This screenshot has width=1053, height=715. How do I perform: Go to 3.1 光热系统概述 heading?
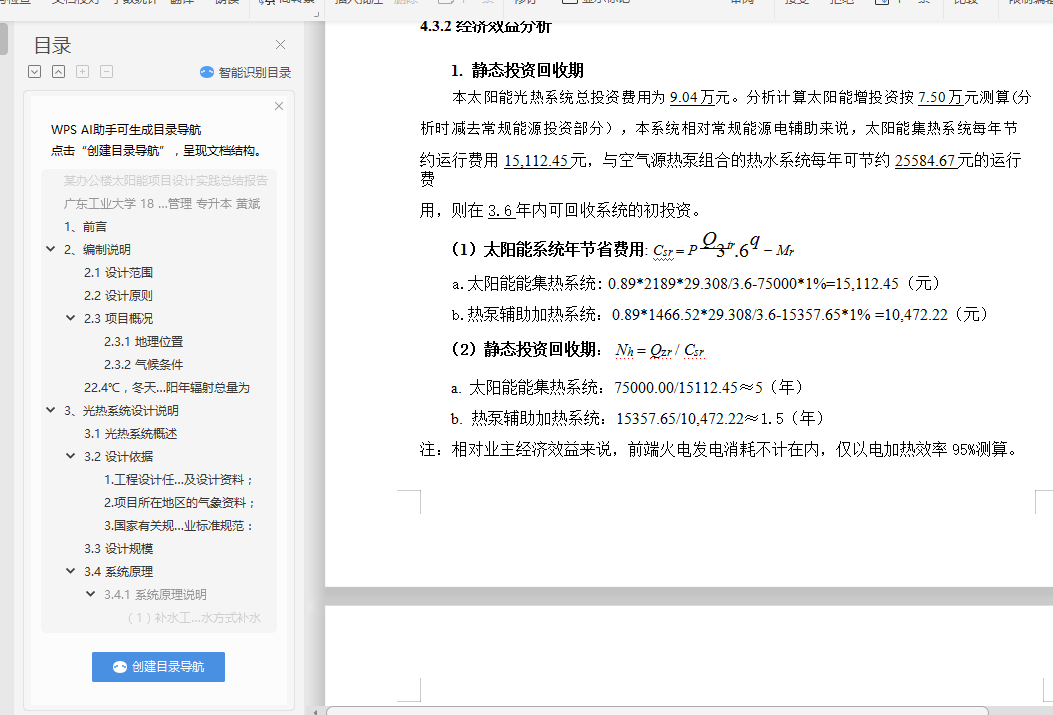(130, 434)
